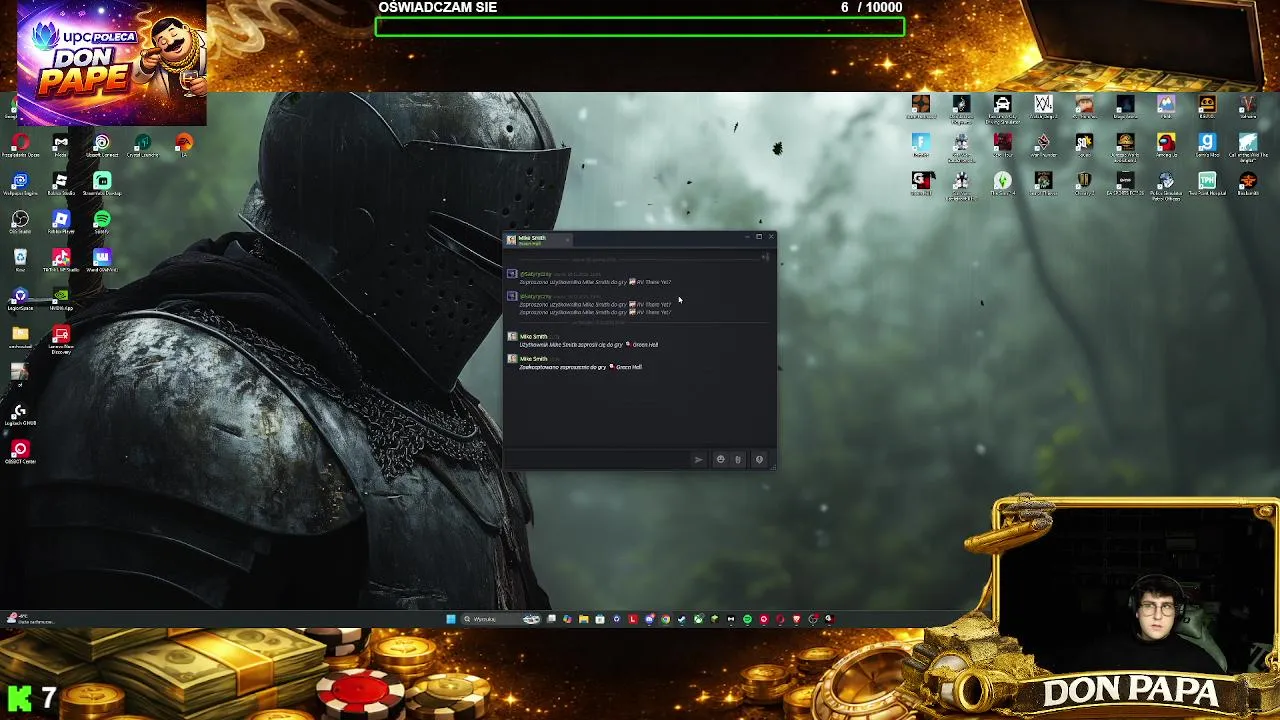1280x720 pixels.
Task: Open the Ubisoft Connect desktop shortcut
Action: pos(102,146)
